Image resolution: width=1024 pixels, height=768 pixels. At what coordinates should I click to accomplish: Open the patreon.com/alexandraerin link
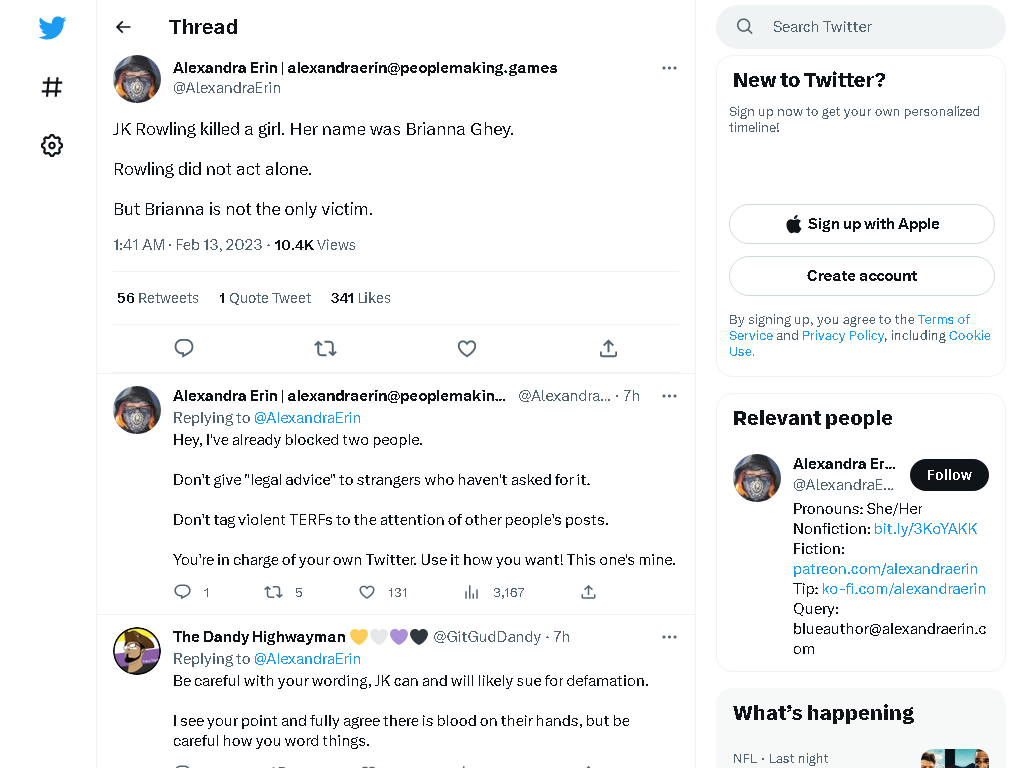[885, 569]
